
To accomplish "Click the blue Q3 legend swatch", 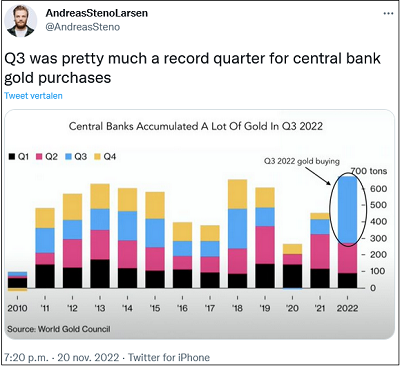I will point(68,157).
